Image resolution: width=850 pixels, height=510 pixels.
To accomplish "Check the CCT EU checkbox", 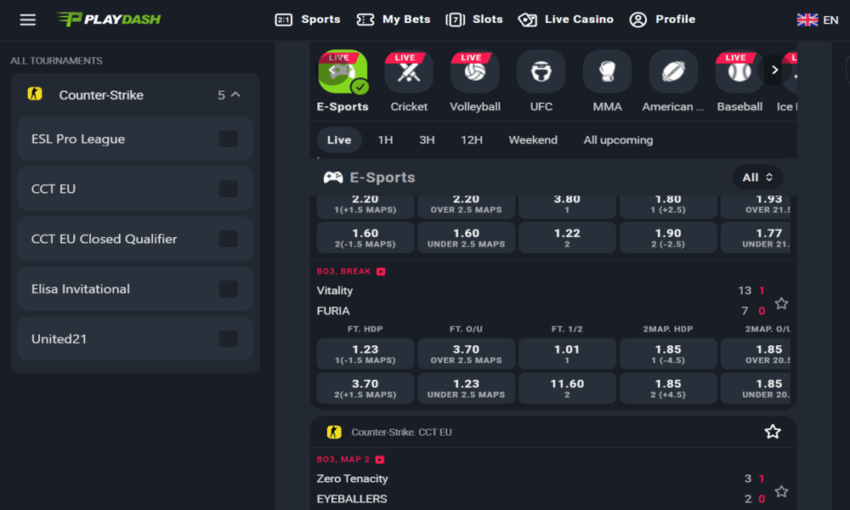I will (x=228, y=189).
